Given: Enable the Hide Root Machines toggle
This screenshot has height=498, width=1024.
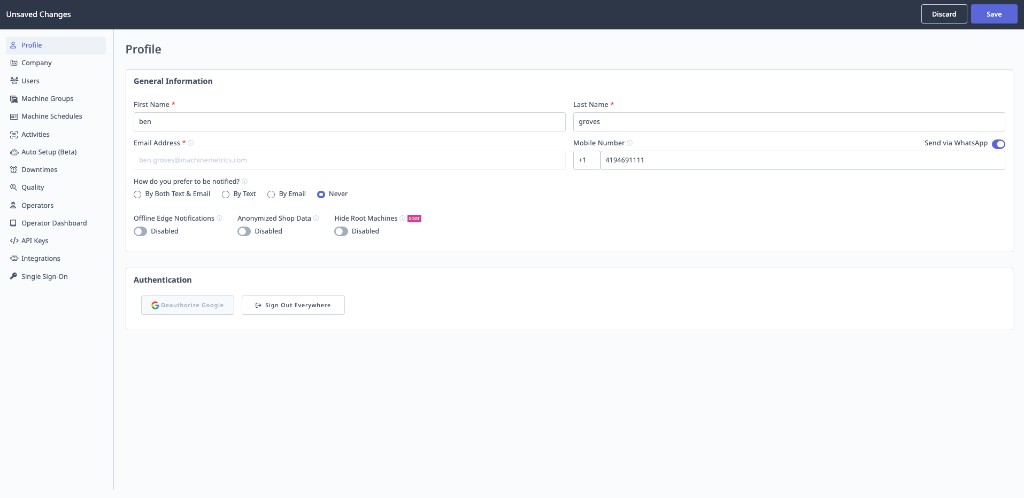Looking at the screenshot, I should pos(341,231).
